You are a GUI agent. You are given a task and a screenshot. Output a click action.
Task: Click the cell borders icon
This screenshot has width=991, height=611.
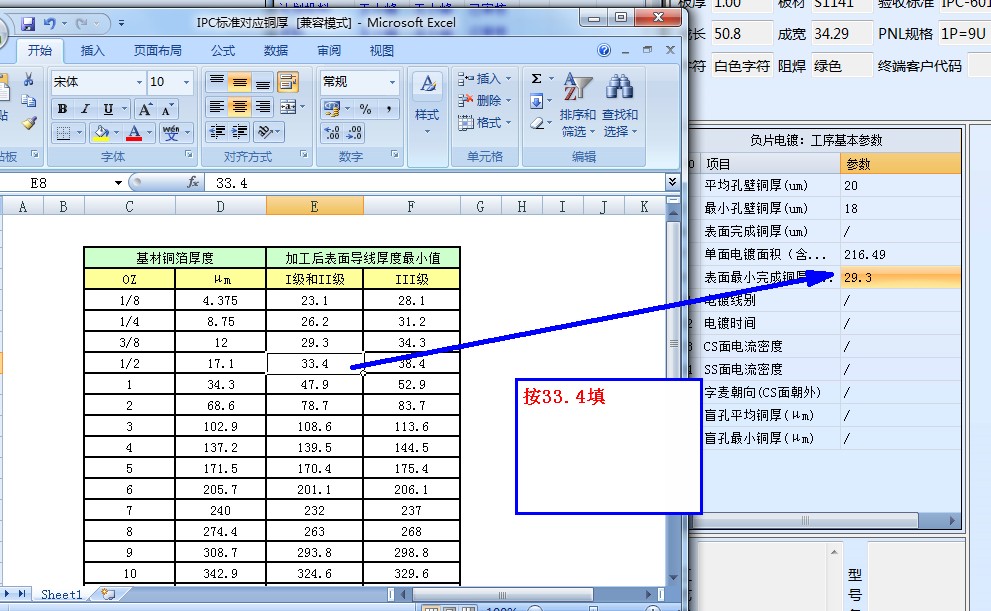(x=63, y=133)
